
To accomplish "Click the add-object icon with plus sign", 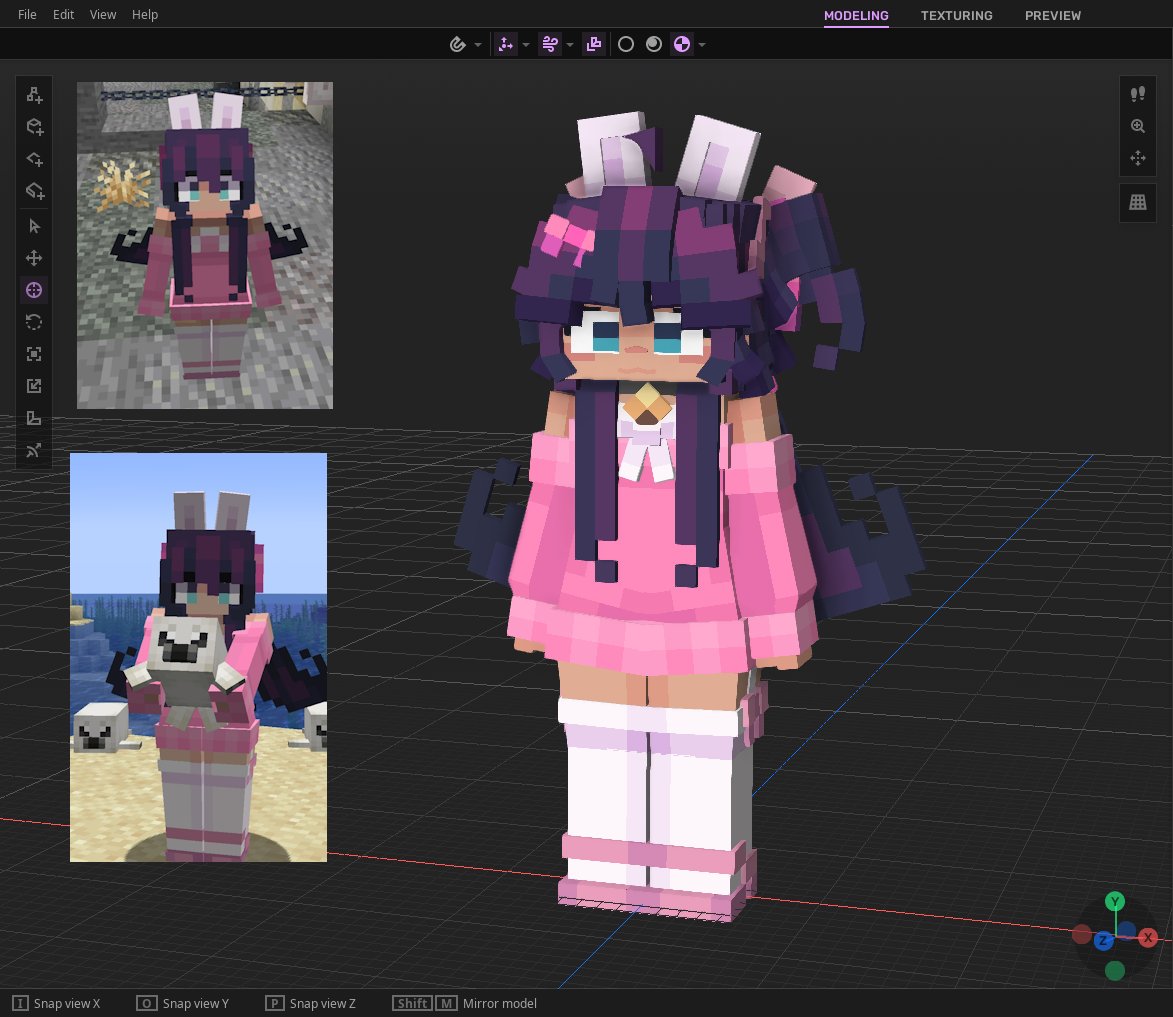I will pyautogui.click(x=34, y=94).
